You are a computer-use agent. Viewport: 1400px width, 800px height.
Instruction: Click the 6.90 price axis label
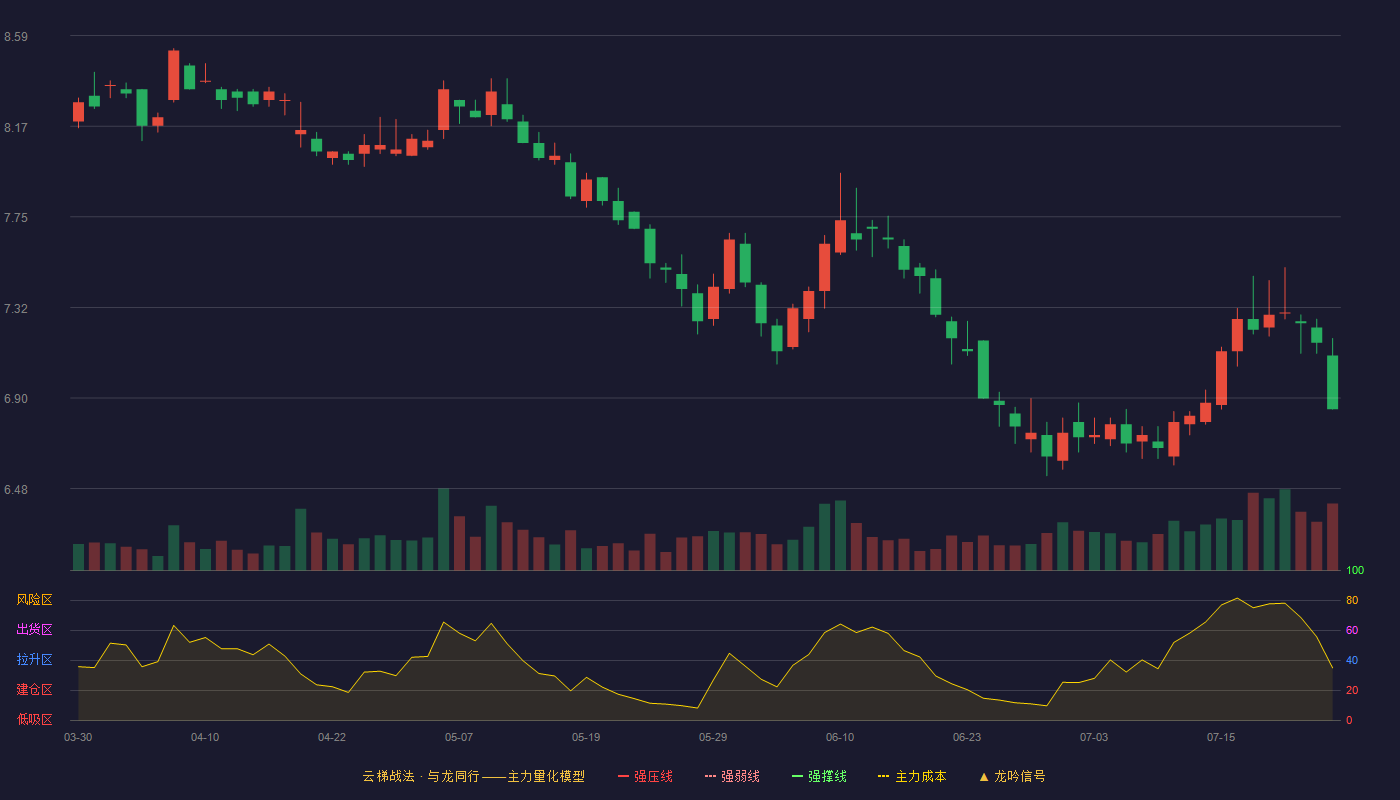coord(16,399)
